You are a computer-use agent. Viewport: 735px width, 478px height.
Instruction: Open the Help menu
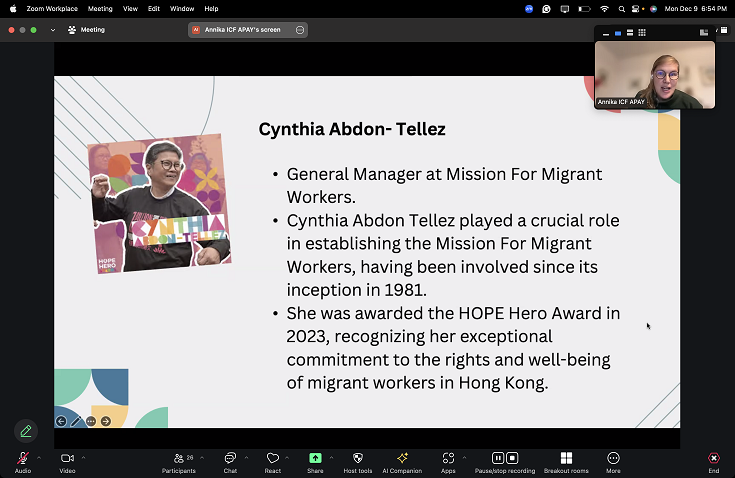[x=211, y=8]
